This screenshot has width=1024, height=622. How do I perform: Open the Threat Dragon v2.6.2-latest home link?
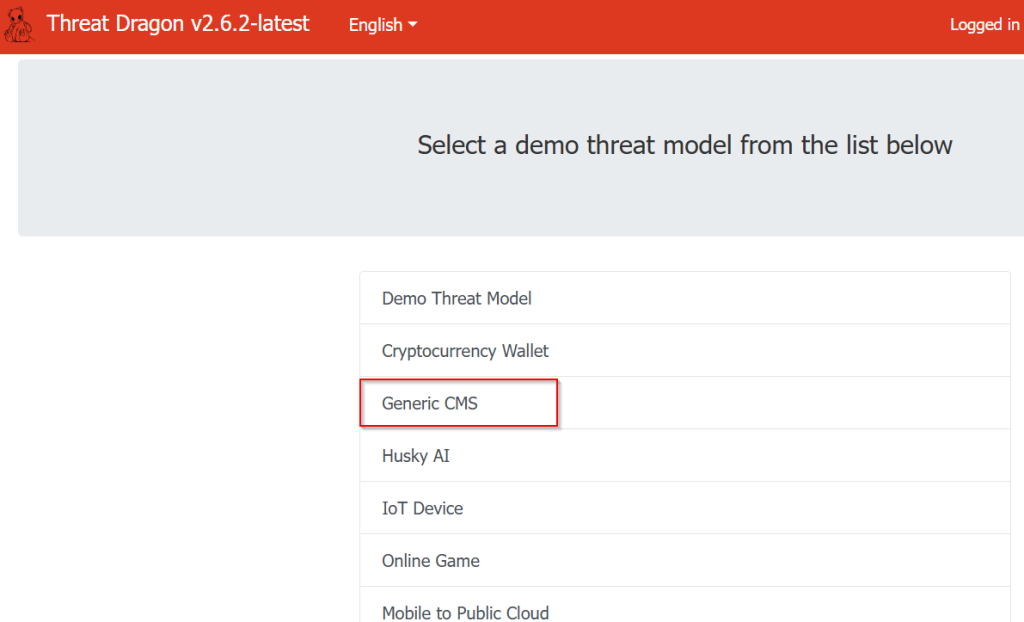pyautogui.click(x=178, y=24)
